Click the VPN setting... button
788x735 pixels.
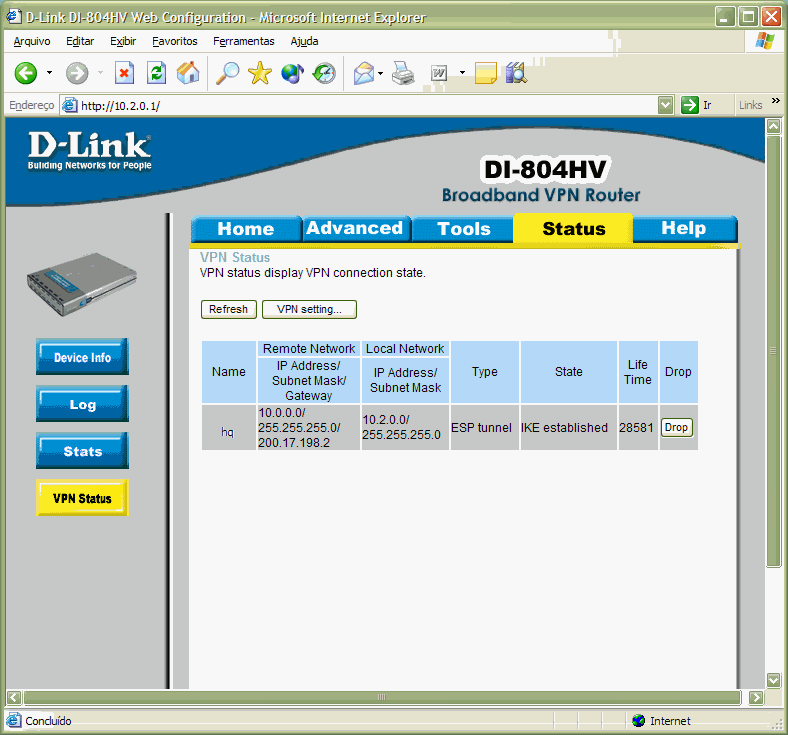pyautogui.click(x=309, y=310)
